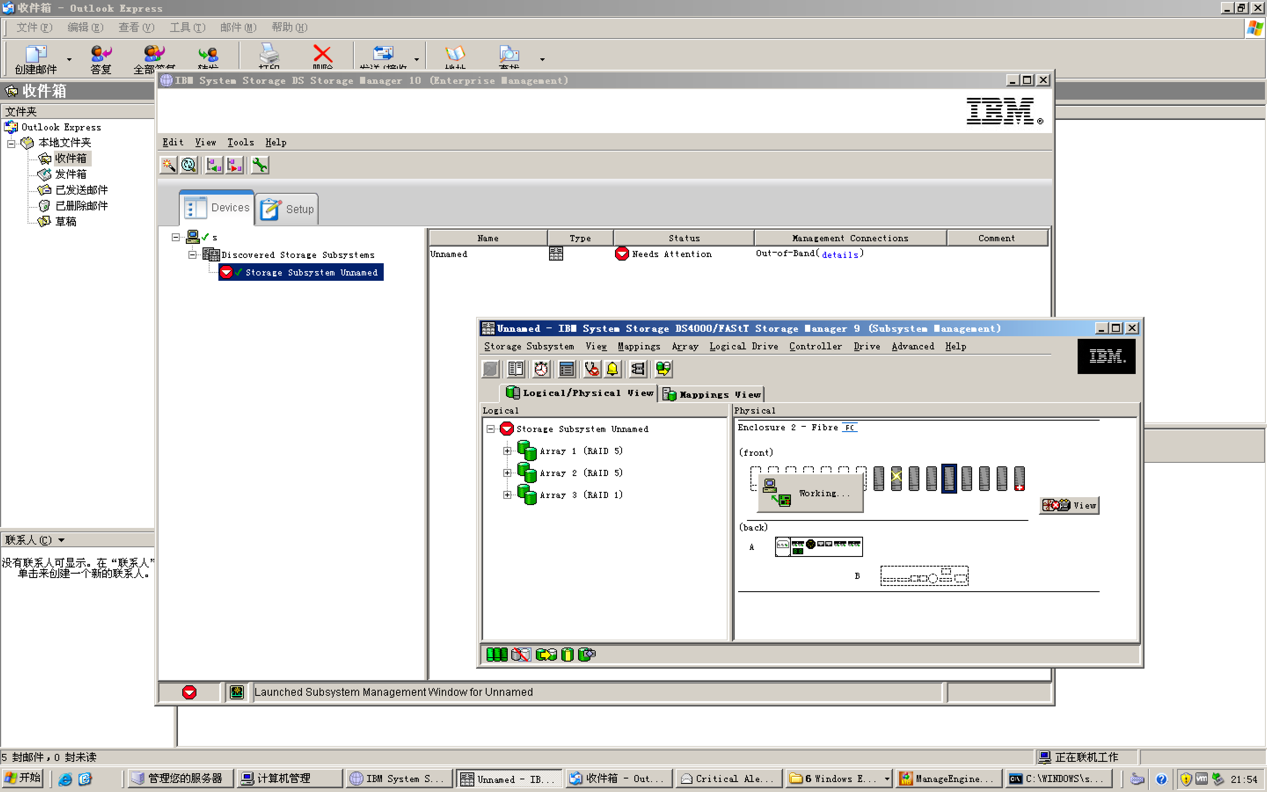Switch to the Mappings View tab
This screenshot has width=1267, height=792.
point(711,394)
